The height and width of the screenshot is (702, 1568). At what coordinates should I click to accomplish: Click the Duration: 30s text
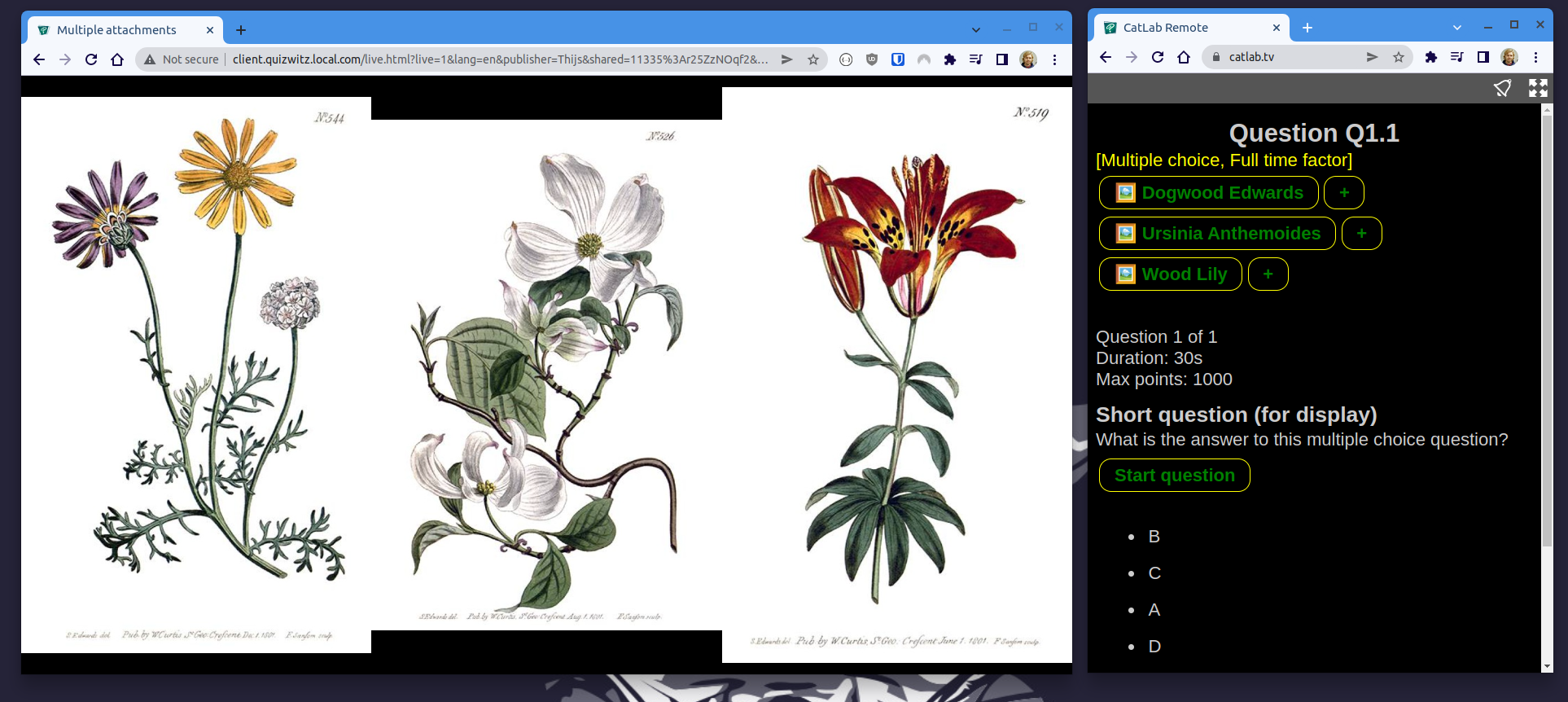1149,358
